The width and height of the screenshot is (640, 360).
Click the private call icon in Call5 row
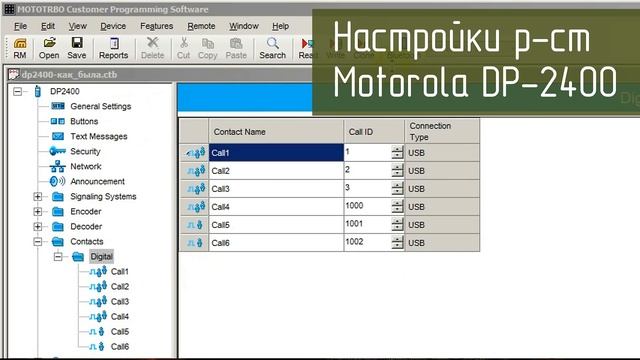pos(195,224)
